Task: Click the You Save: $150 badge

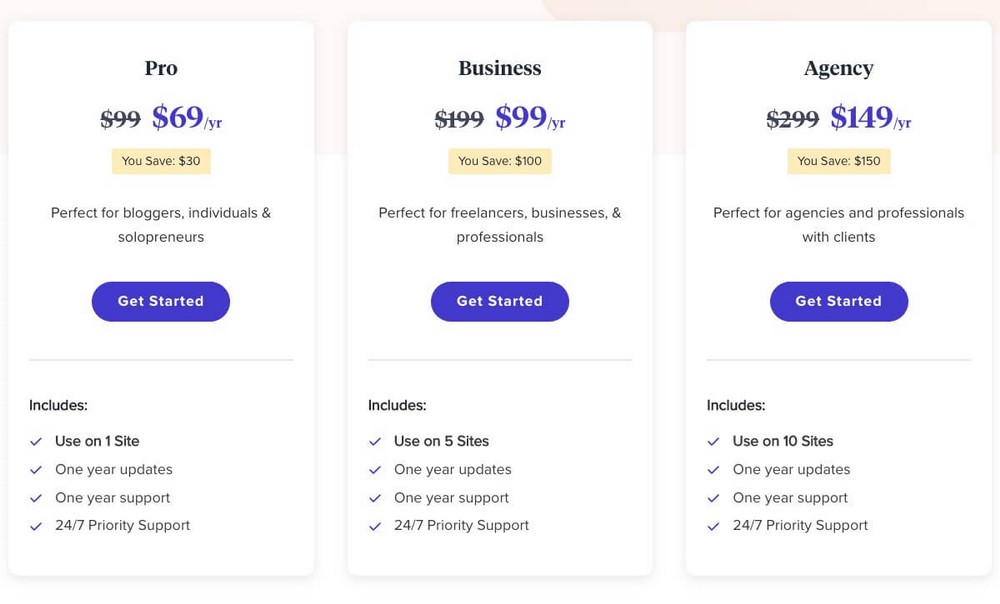Action: click(x=839, y=161)
